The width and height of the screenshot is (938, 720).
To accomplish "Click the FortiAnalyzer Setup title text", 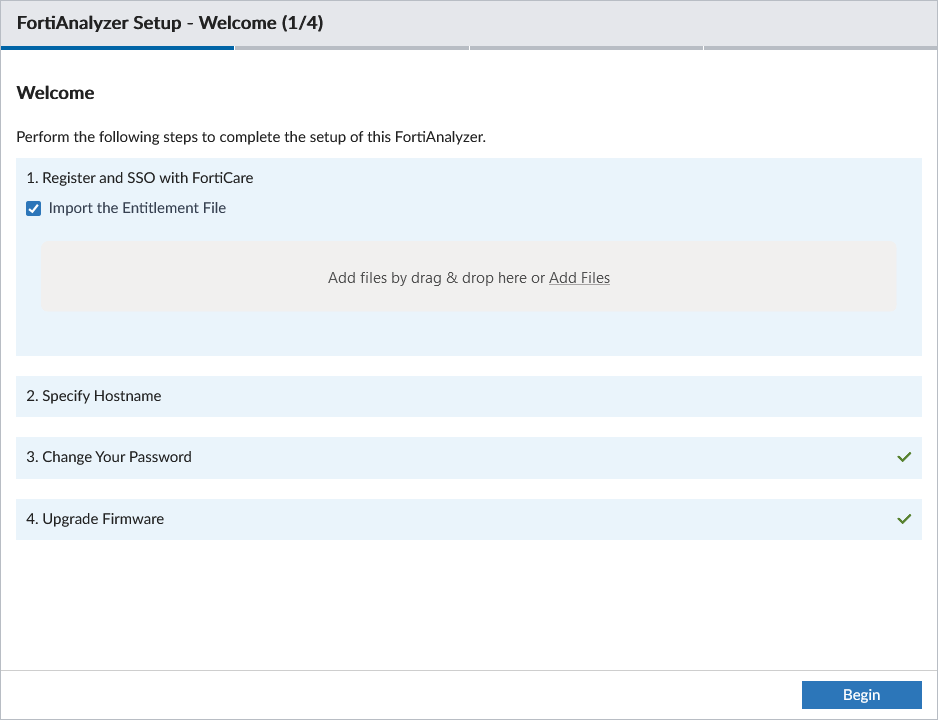I will tap(170, 23).
